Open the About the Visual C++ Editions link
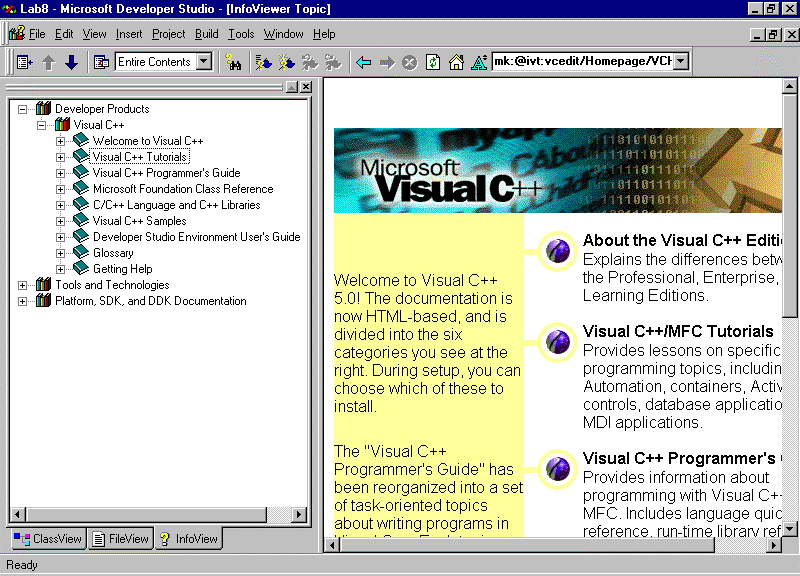Screen dimensions: 800x576 tap(682, 240)
